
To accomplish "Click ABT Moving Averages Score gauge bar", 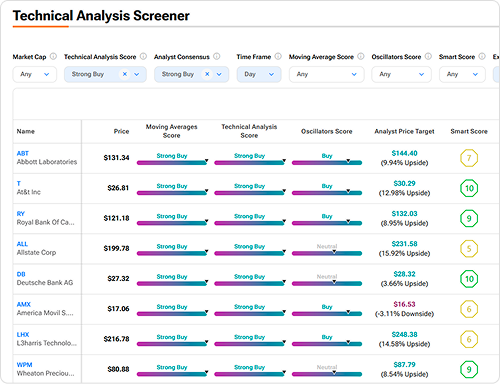I will point(172,163).
